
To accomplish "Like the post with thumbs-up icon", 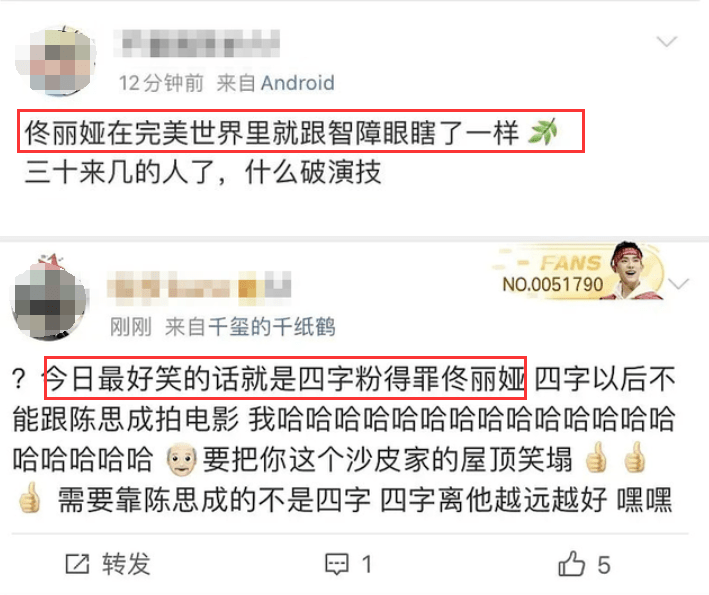I will [572, 563].
